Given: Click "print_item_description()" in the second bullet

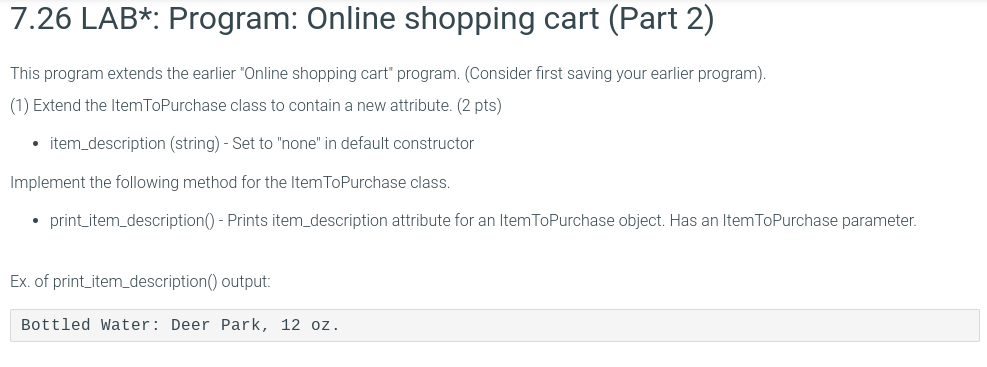Looking at the screenshot, I should click(132, 220).
